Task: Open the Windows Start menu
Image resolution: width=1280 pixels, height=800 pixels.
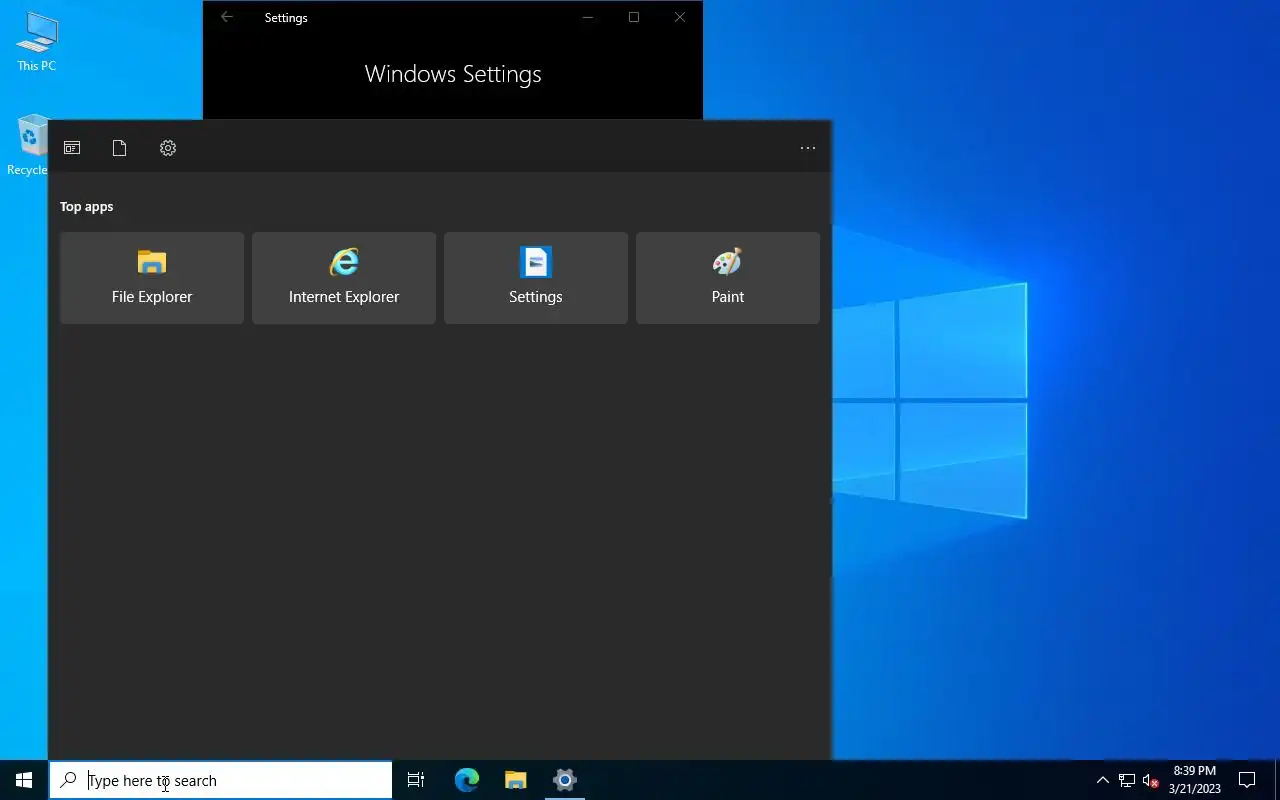Action: click(24, 780)
